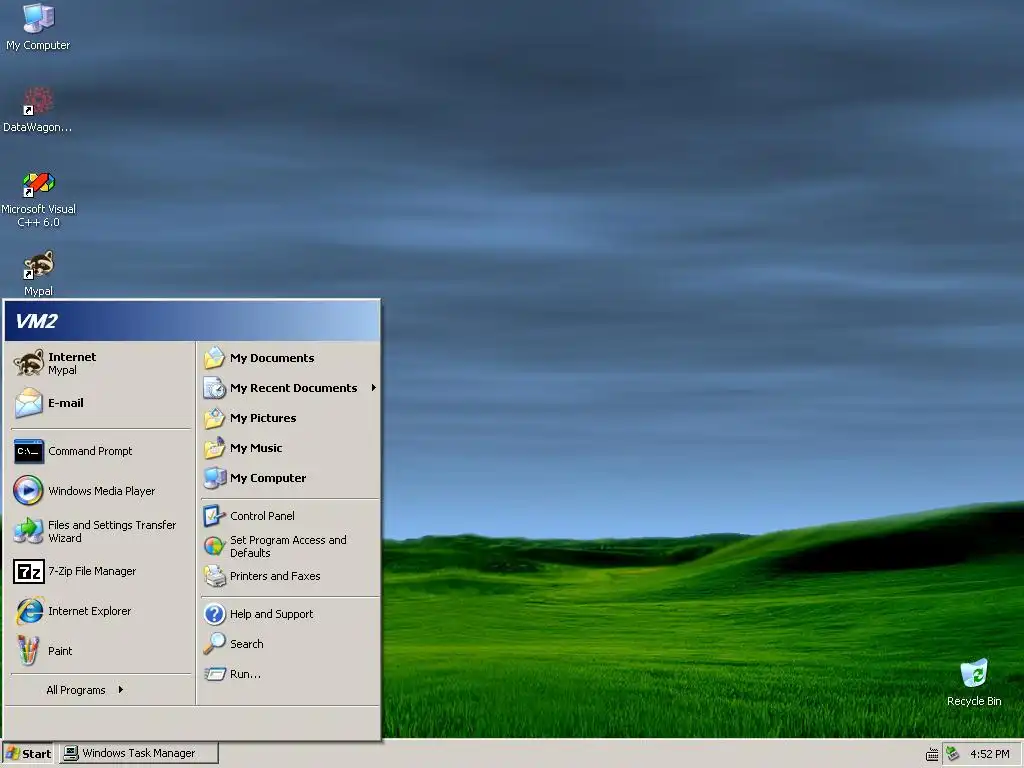
Task: Open Command Prompt label in Start menu
Action: (x=90, y=451)
